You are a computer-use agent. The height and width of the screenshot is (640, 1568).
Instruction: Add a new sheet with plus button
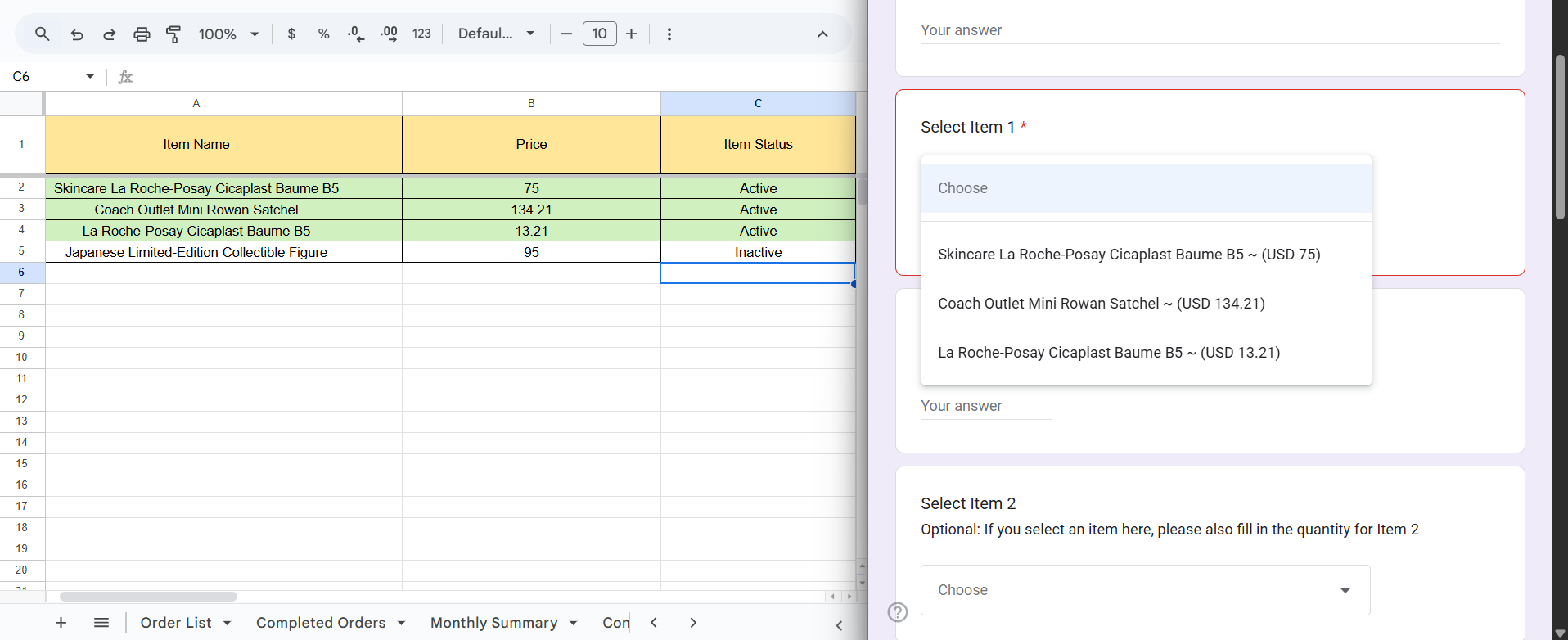[x=61, y=623]
